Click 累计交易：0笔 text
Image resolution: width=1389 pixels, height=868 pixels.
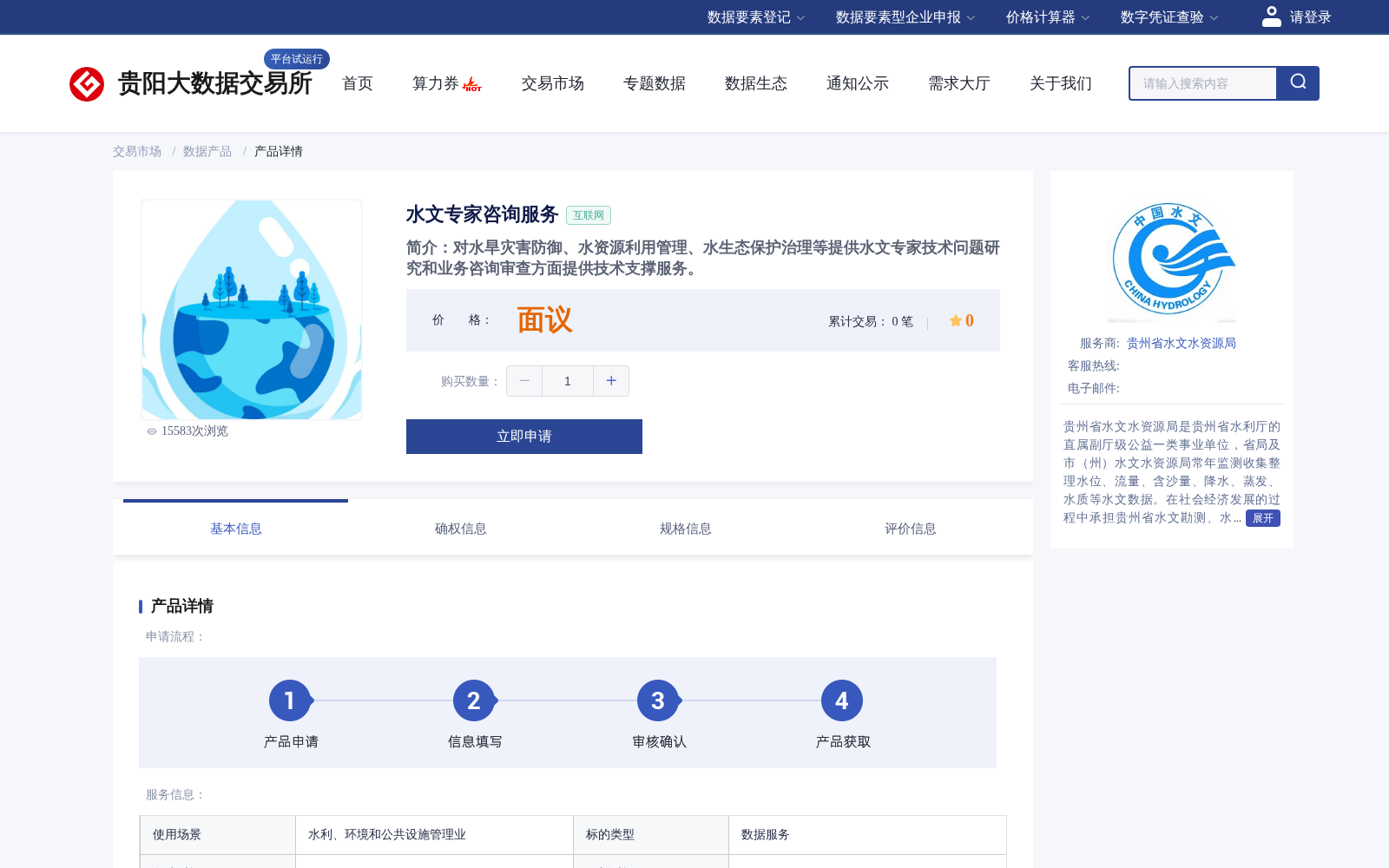(x=871, y=322)
